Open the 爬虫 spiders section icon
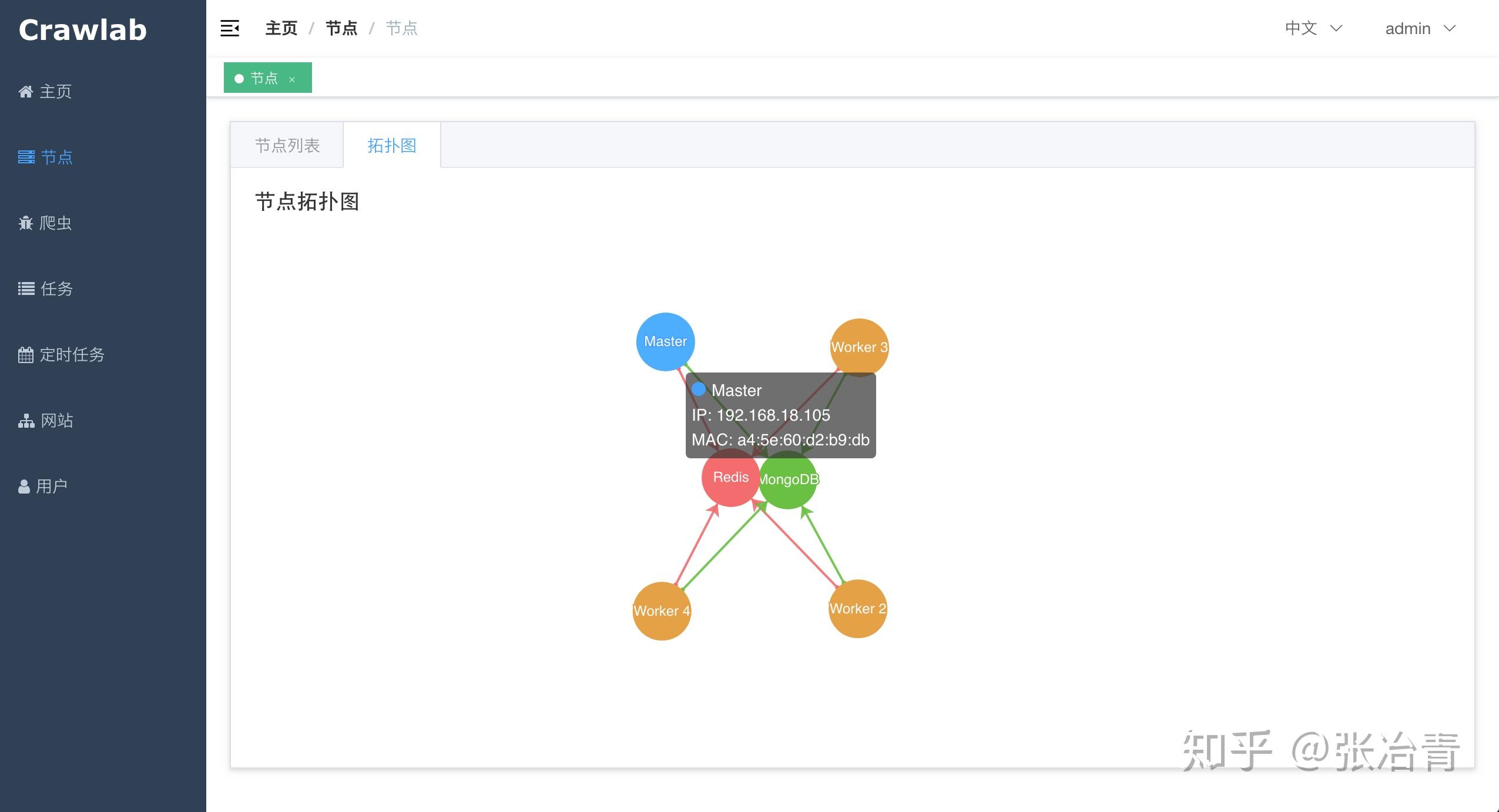The width and height of the screenshot is (1499, 812). (x=26, y=223)
